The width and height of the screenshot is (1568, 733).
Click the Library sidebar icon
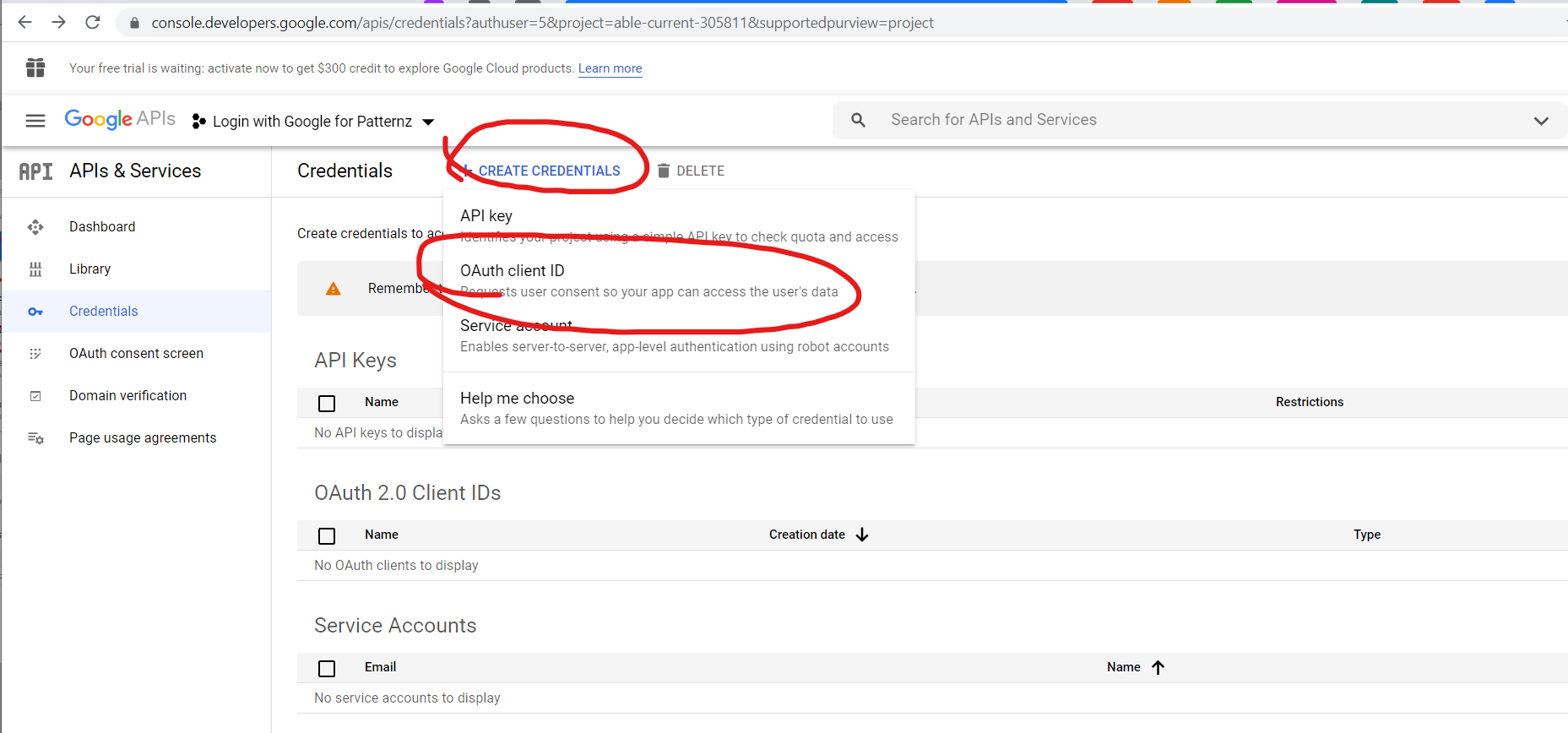pyautogui.click(x=35, y=269)
